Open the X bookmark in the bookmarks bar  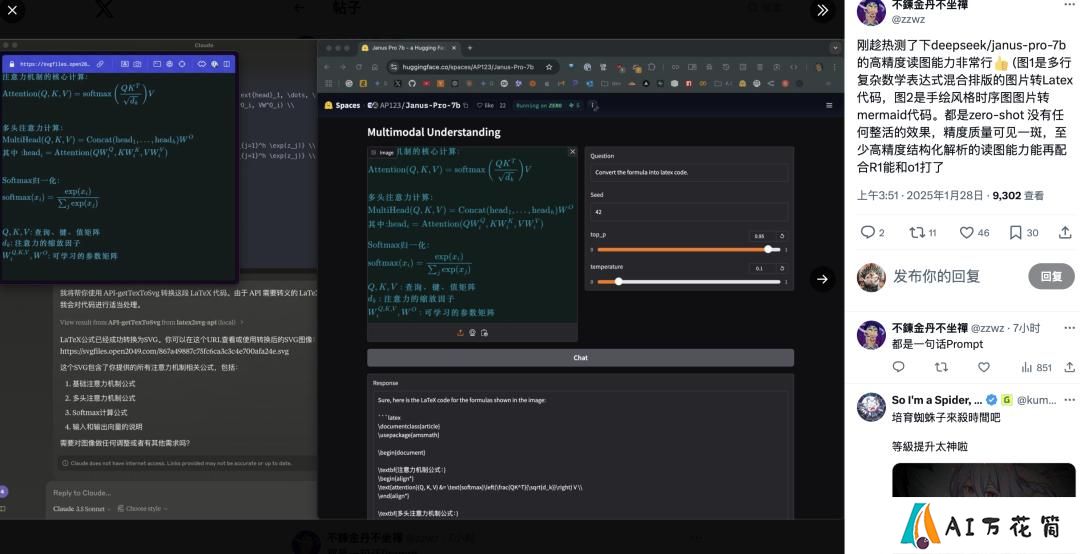[x=397, y=83]
